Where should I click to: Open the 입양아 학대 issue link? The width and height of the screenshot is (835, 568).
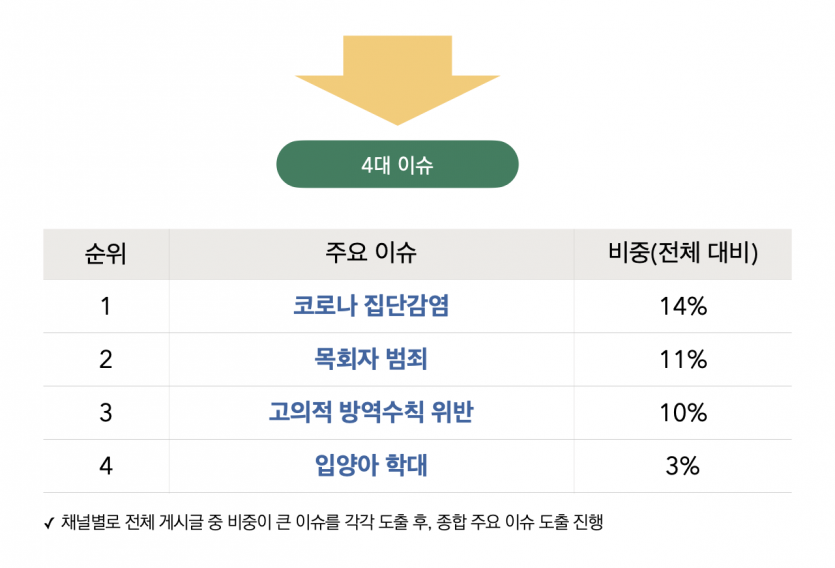coord(371,465)
